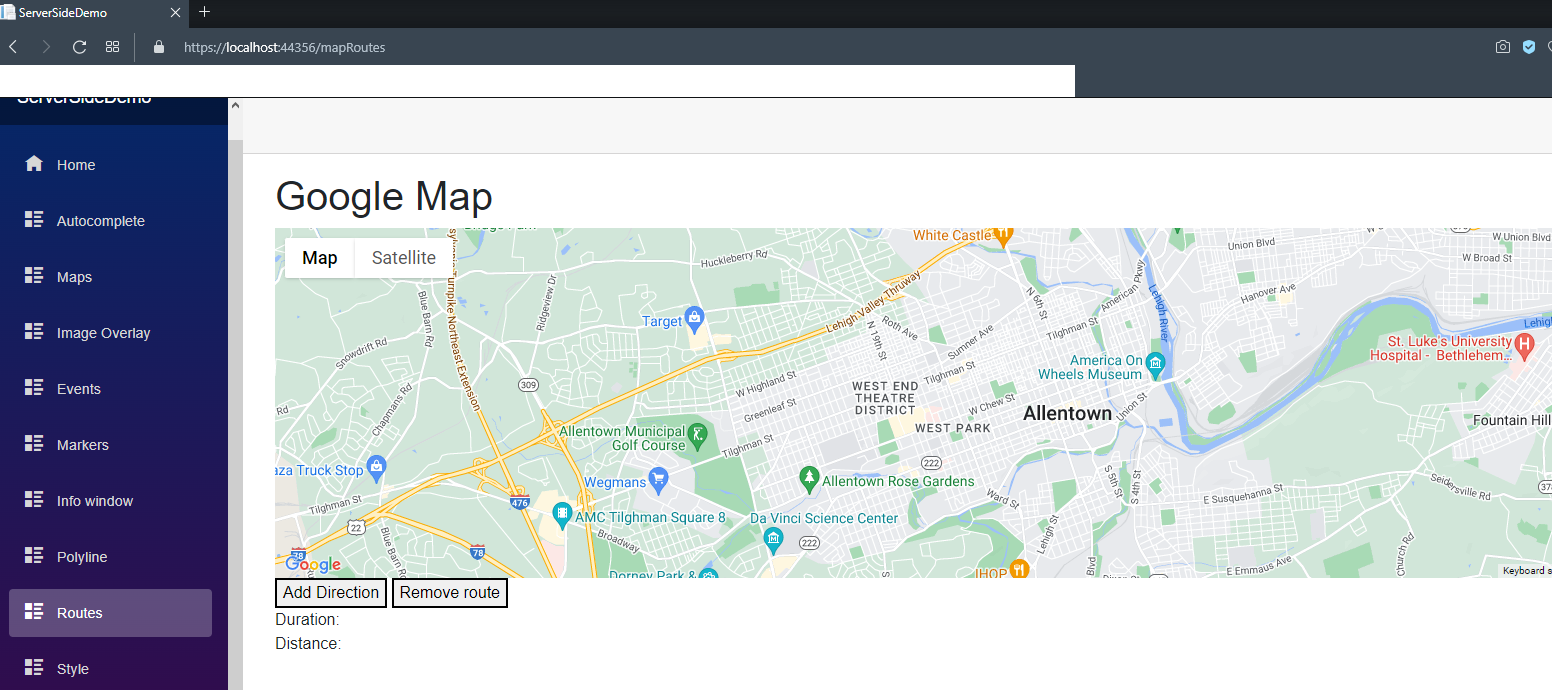The image size is (1552, 690).
Task: Click the Markers grid icon in the sidebar
Action: coord(35,444)
